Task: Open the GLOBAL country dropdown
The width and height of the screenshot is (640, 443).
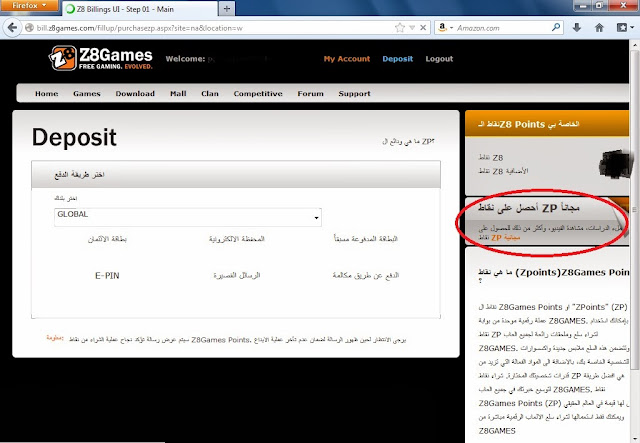Action: click(x=188, y=217)
